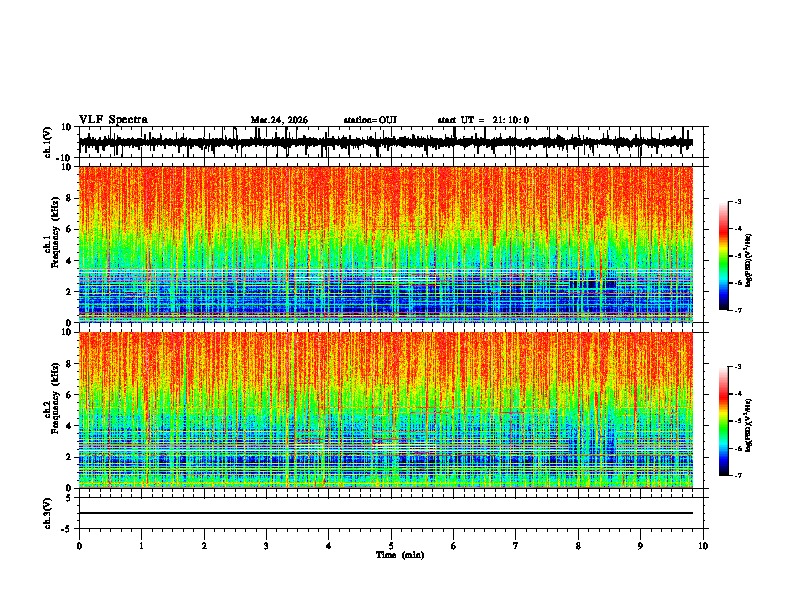Viewport: 792px width, 612px height.
Task: Click the time axis tick label '8'
Action: tap(578, 546)
